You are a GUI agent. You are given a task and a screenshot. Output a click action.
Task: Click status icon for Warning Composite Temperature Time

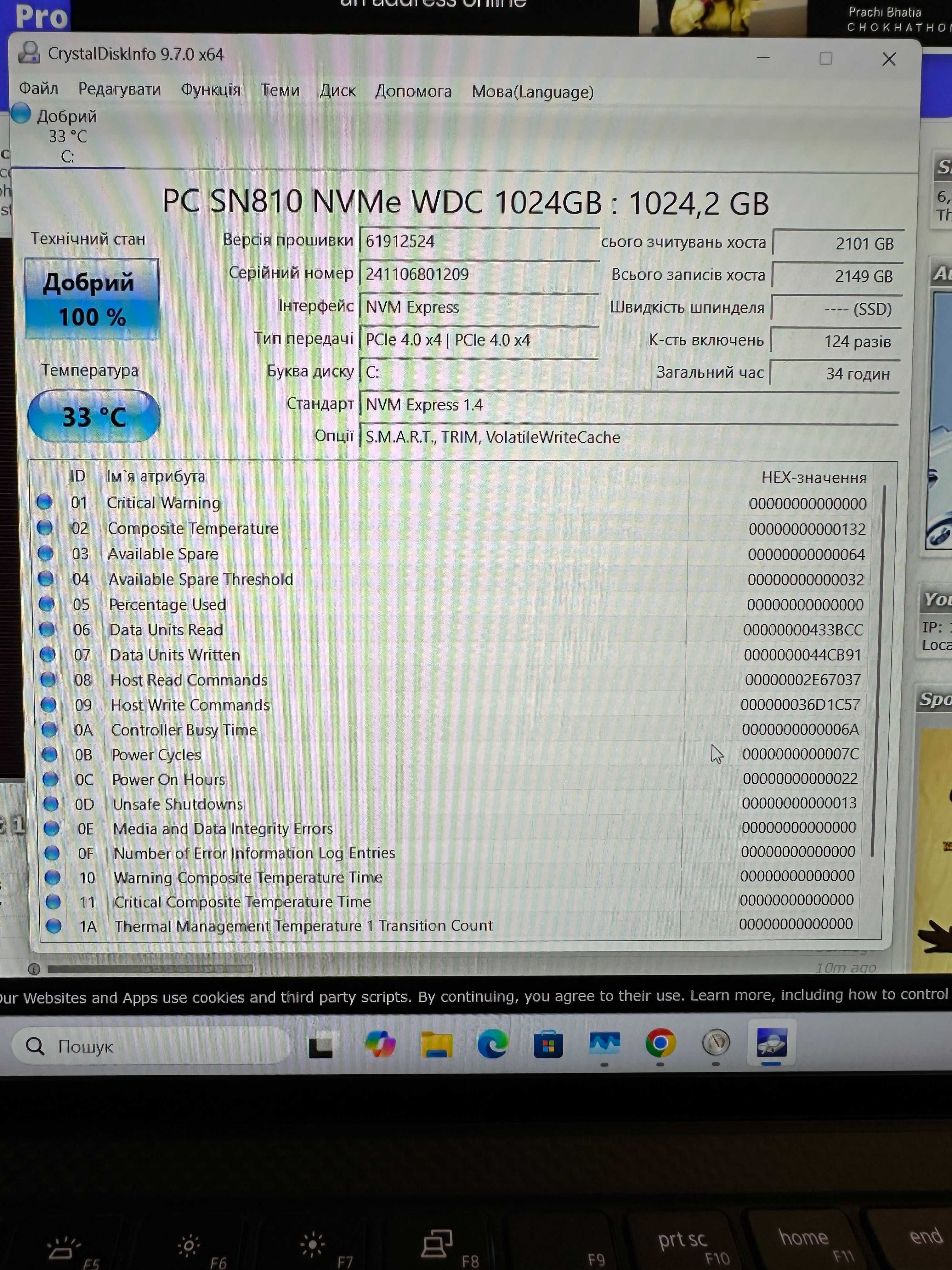click(53, 877)
